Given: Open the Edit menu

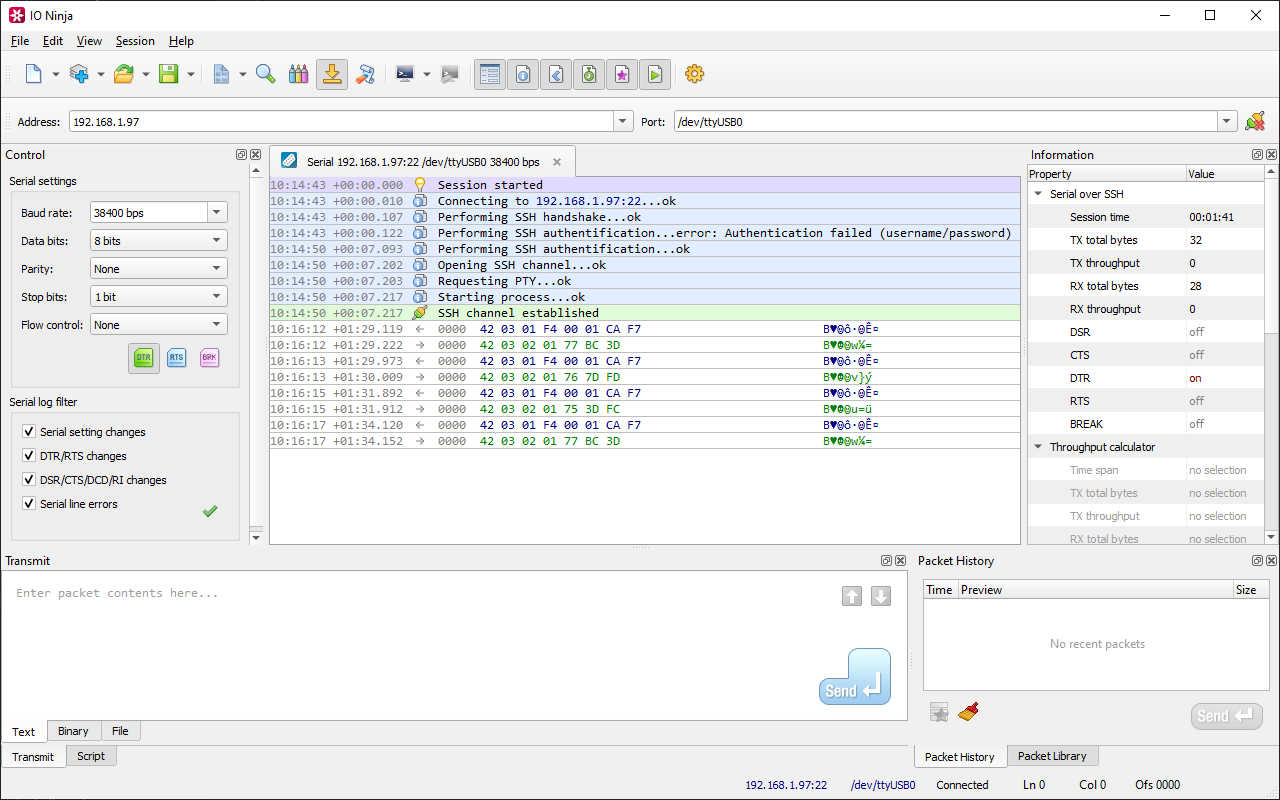Looking at the screenshot, I should coord(53,41).
